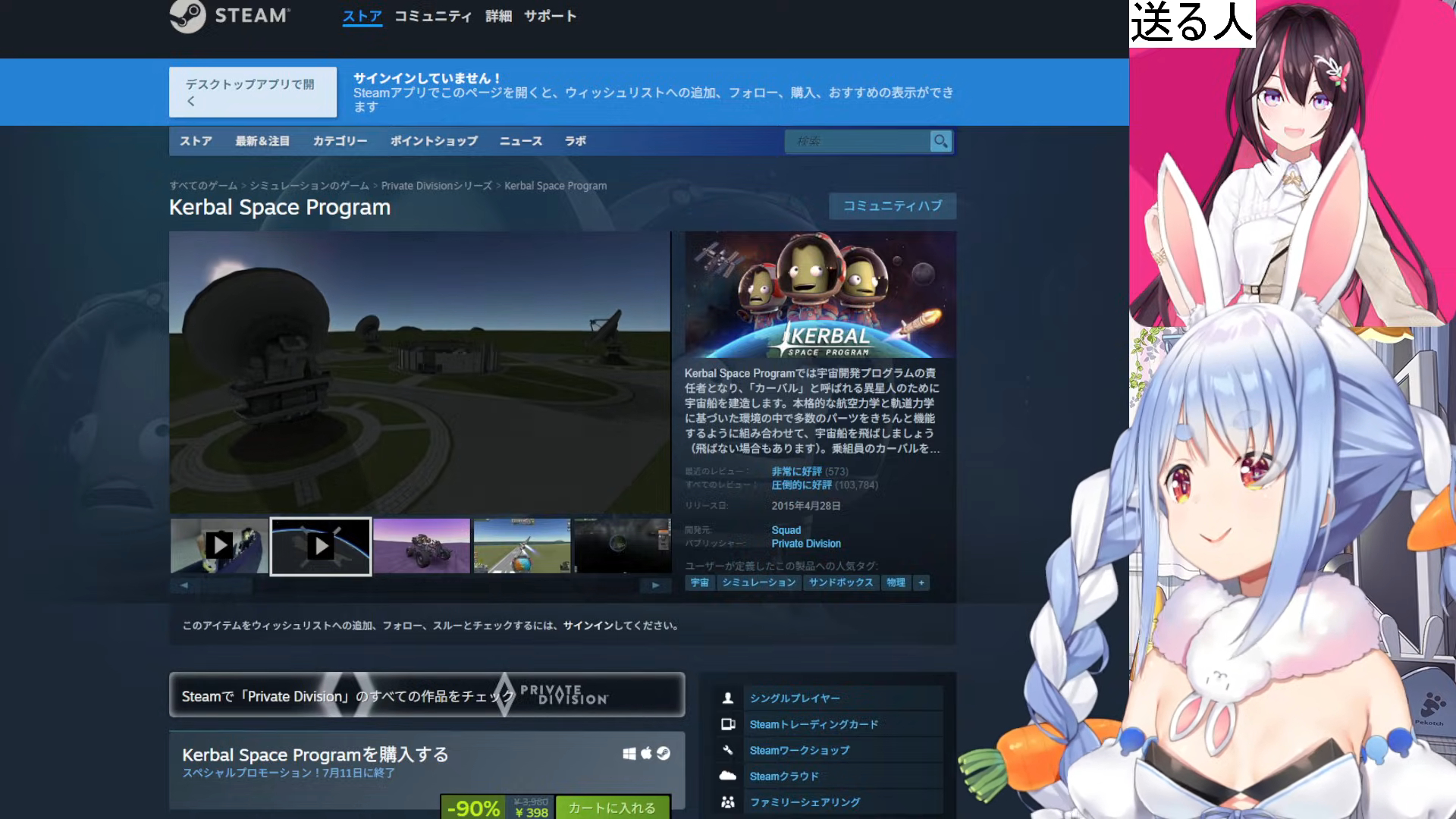
Task: Click the シングルプレイヤー feature link
Action: pyautogui.click(x=795, y=698)
